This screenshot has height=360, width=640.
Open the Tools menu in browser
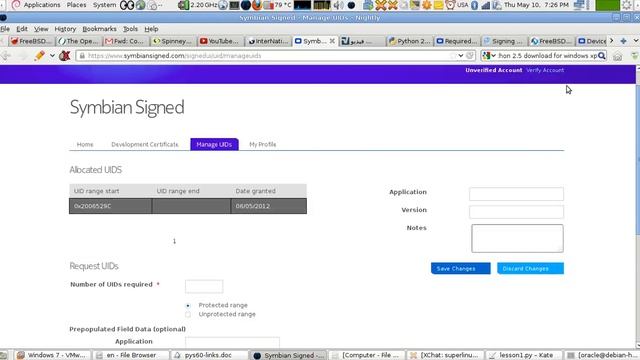130,29
